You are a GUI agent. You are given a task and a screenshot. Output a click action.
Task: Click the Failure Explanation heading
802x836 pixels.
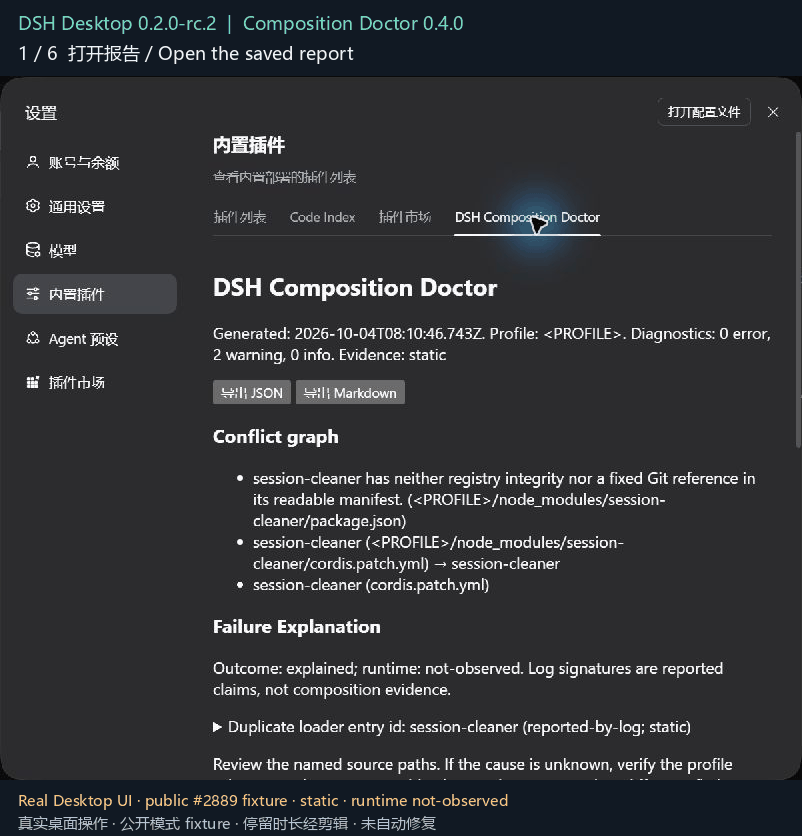(297, 626)
